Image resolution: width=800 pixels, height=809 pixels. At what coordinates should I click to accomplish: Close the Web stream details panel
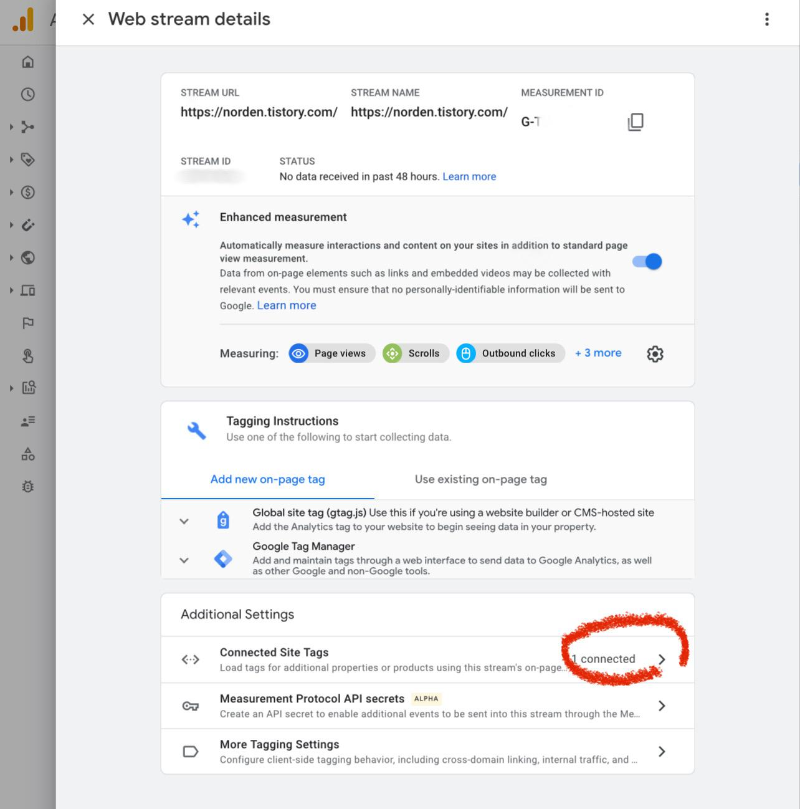click(88, 20)
